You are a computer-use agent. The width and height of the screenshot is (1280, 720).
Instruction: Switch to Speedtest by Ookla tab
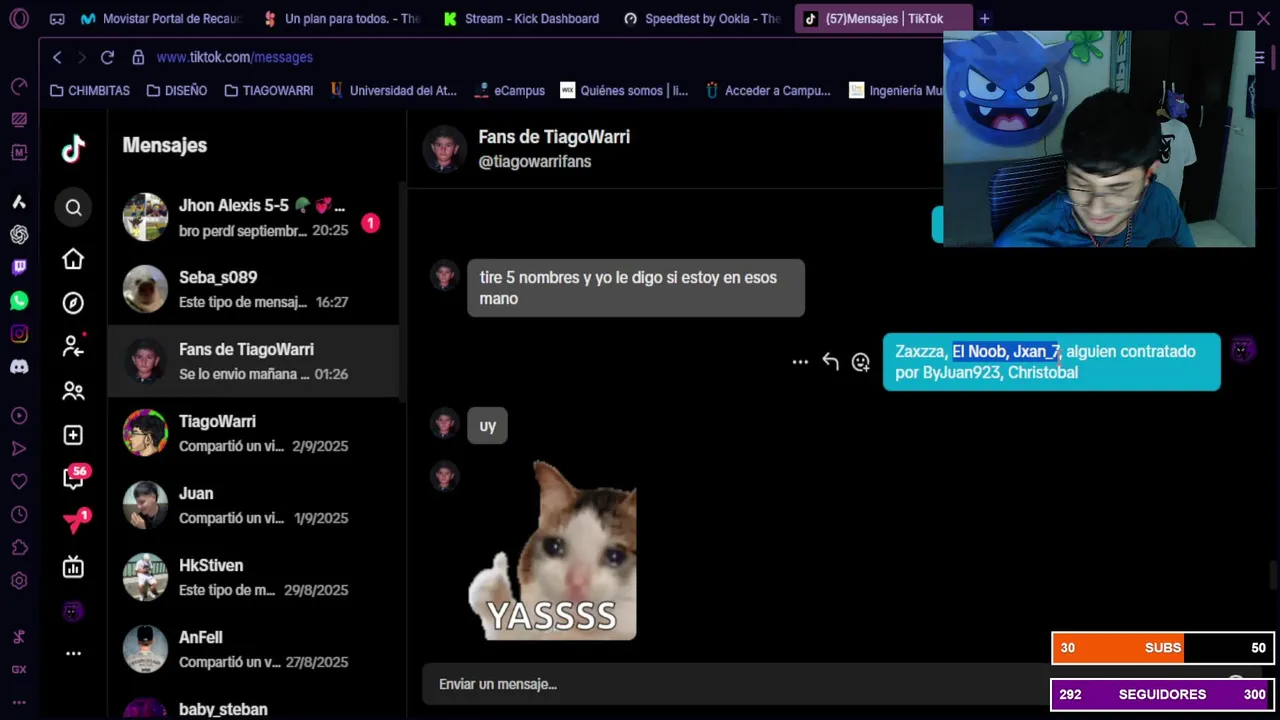pos(702,18)
